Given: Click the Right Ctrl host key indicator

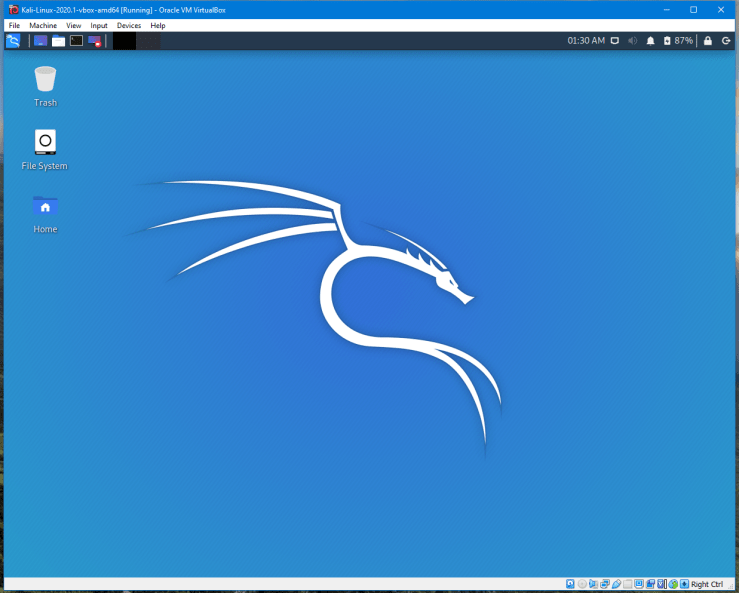Looking at the screenshot, I should [706, 584].
